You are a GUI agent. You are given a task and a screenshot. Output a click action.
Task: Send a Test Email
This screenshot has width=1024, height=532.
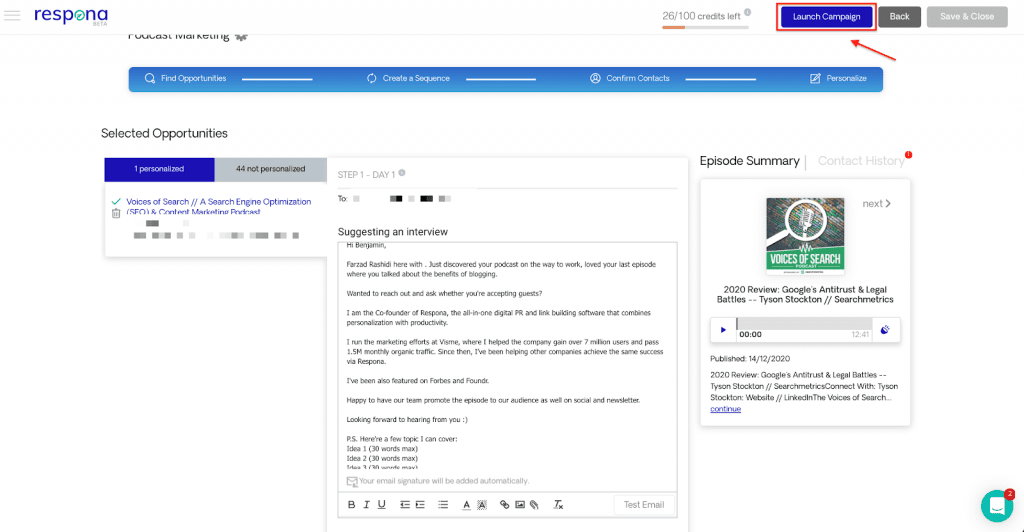click(x=643, y=505)
